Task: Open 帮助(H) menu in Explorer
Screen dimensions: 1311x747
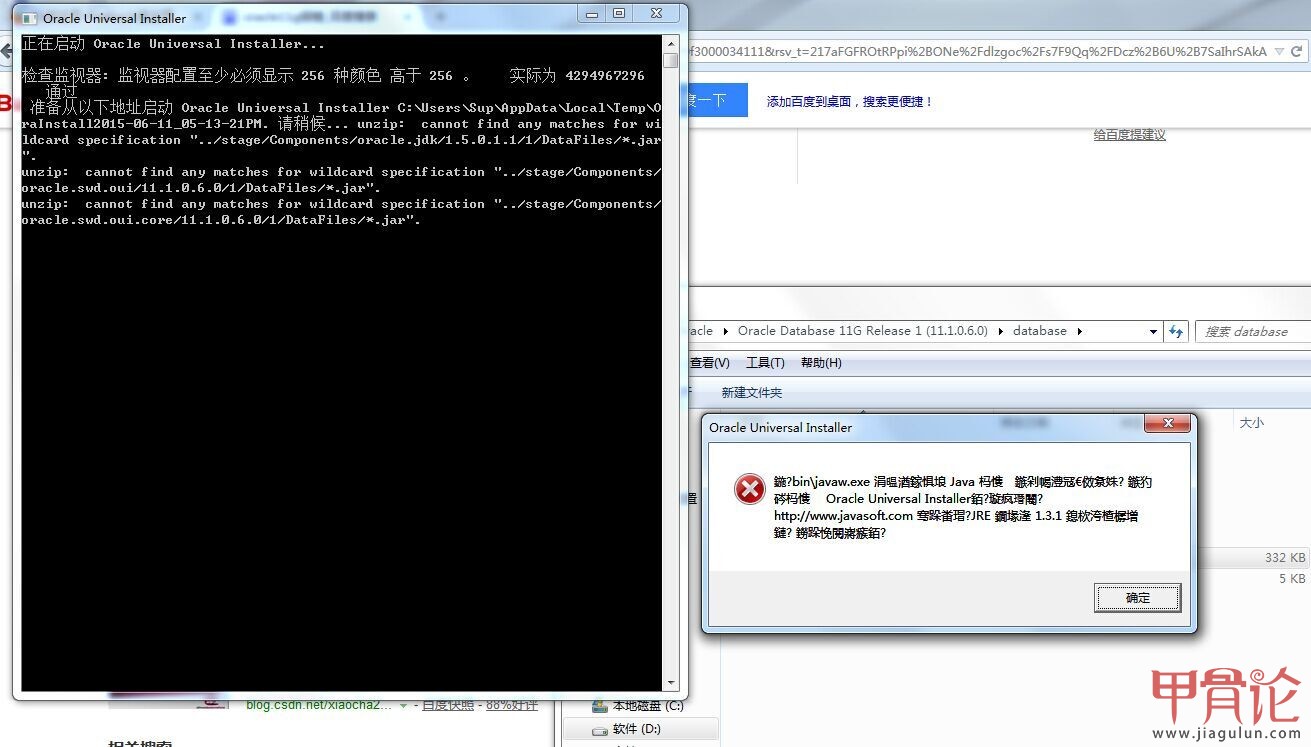Action: point(821,363)
